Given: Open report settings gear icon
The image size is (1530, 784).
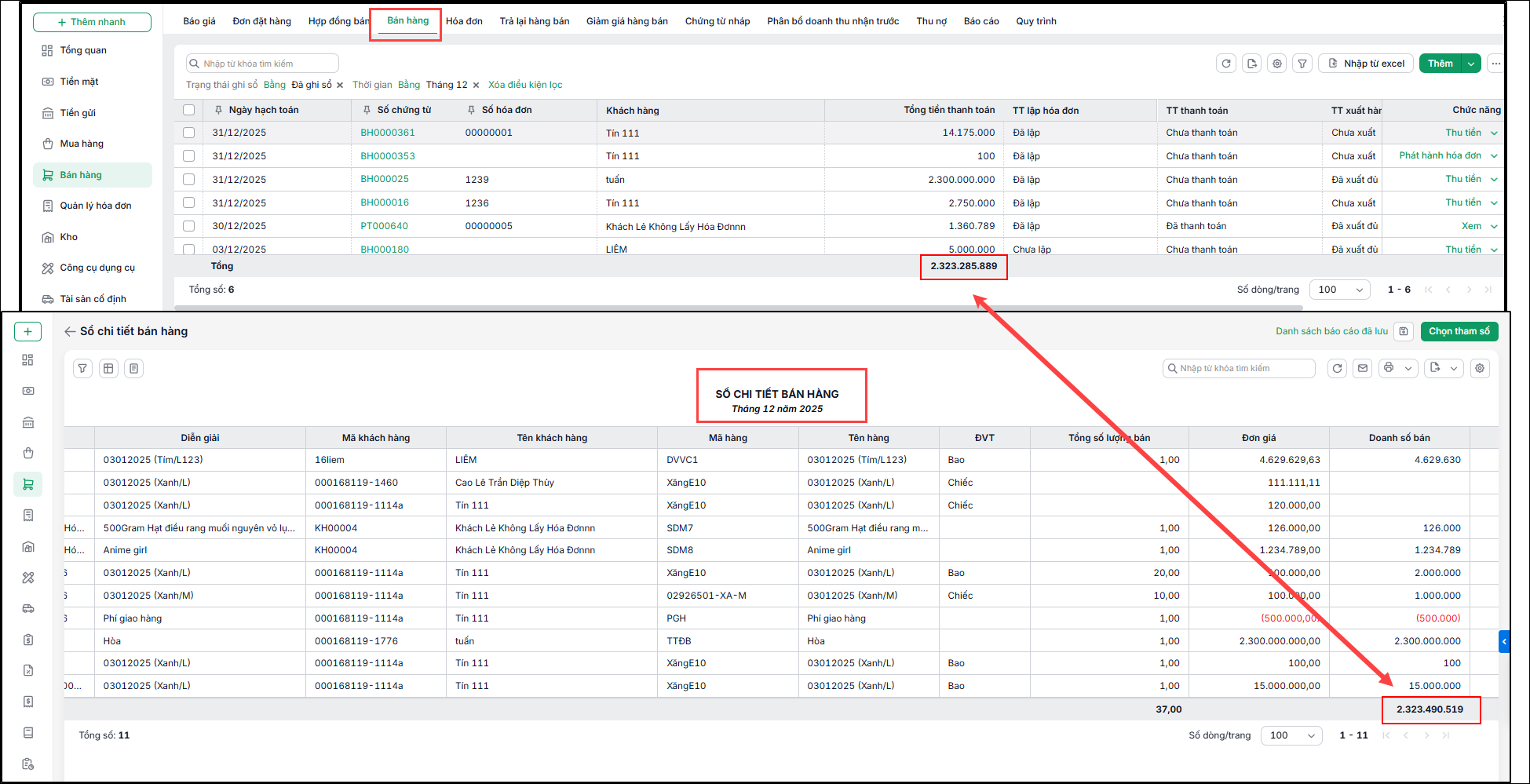Looking at the screenshot, I should click(1480, 368).
